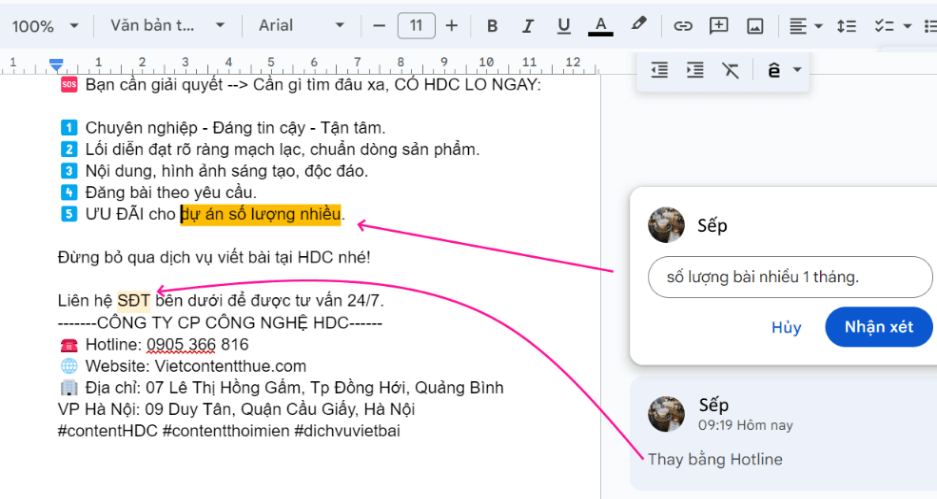The width and height of the screenshot is (937, 499).
Task: Add a comment using the toolbar icon
Action: (718, 26)
